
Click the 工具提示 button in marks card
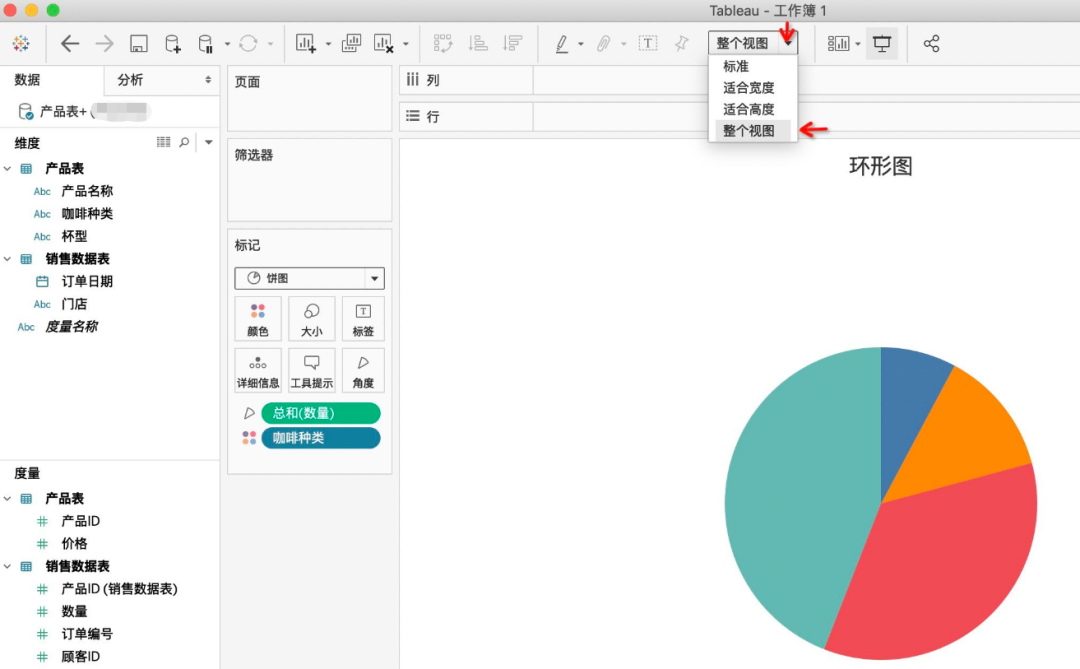pyautogui.click(x=311, y=371)
